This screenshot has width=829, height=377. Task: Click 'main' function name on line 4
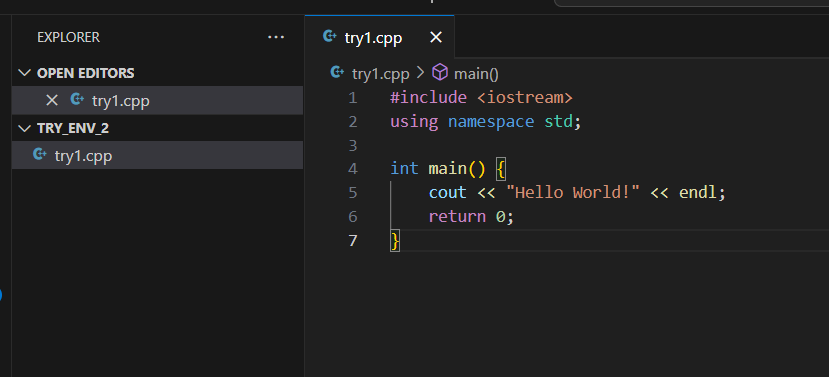(448, 169)
